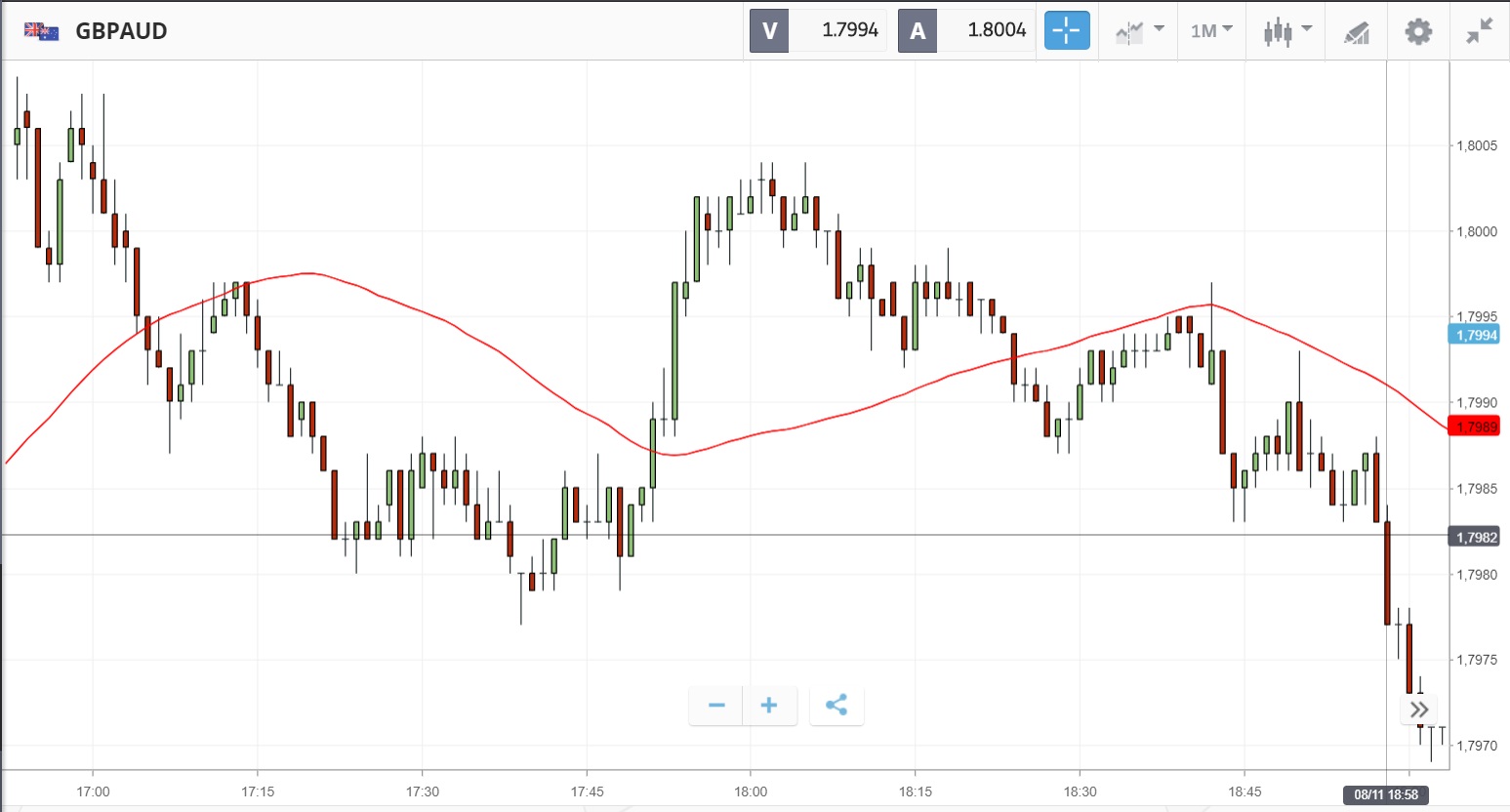Click the V sell button

coord(769,31)
